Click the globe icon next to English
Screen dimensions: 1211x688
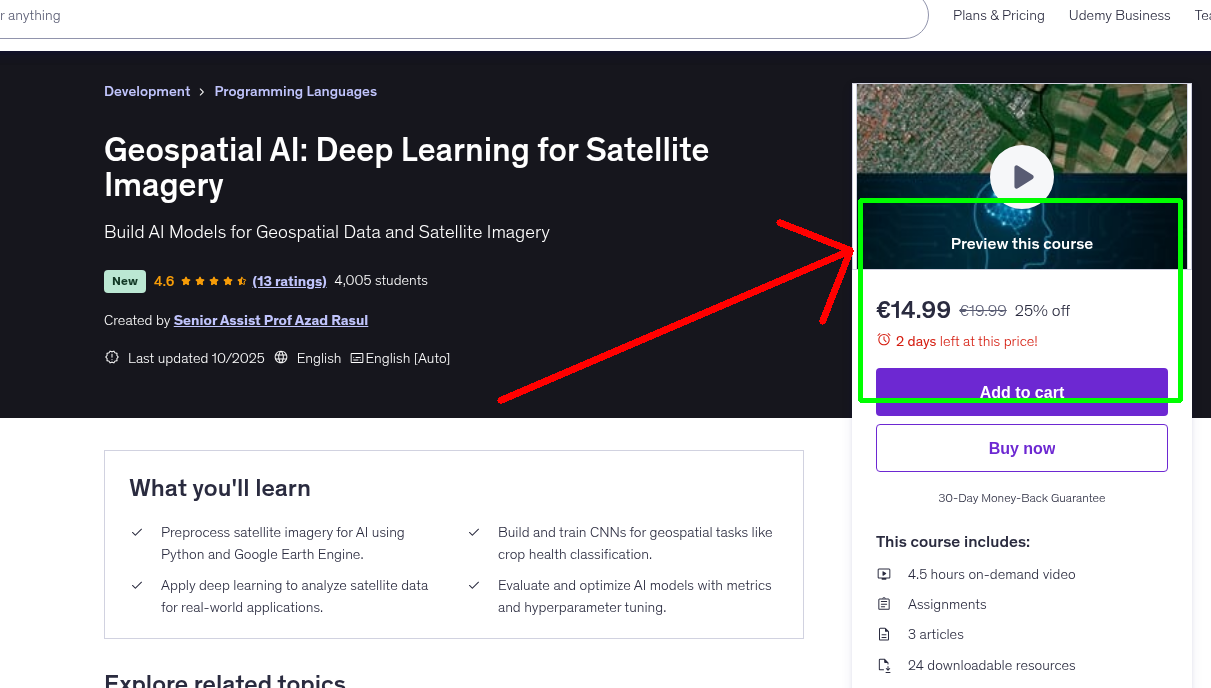pos(281,357)
